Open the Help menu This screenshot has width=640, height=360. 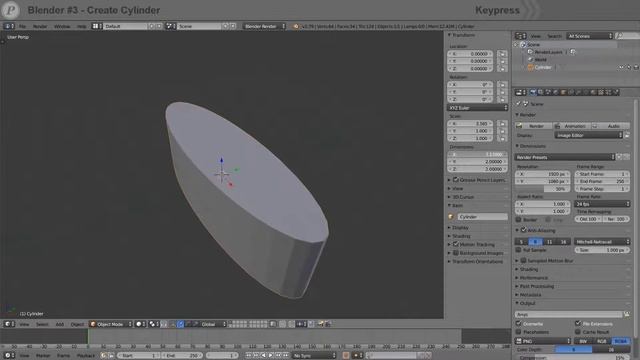pos(82,26)
